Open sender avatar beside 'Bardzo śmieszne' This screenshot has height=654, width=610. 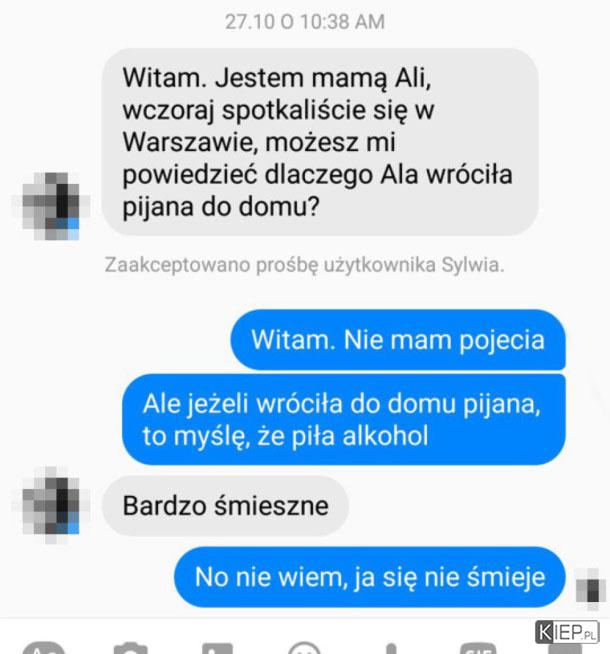(51, 506)
